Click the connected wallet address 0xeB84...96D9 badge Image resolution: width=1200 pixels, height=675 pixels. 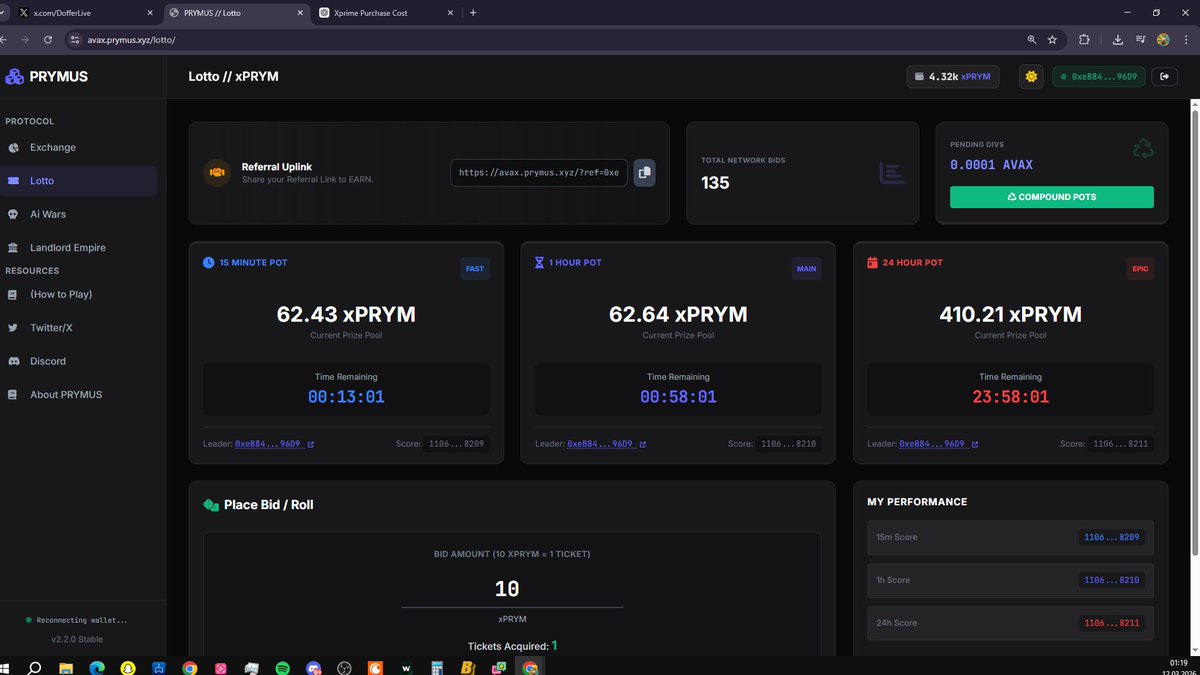click(x=1098, y=76)
